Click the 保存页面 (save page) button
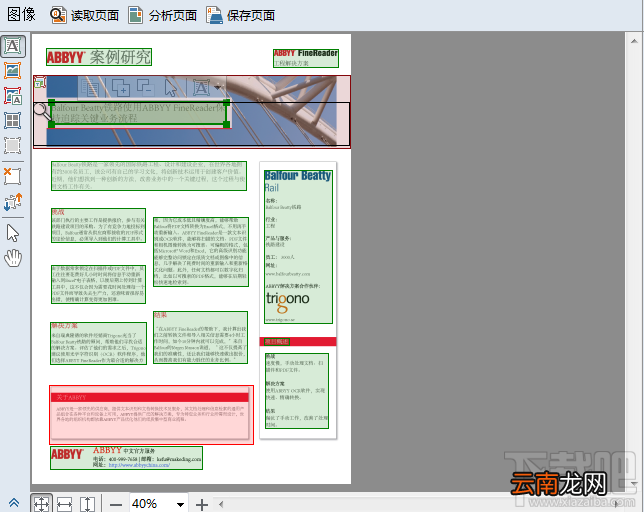The image size is (644, 512). pyautogui.click(x=241, y=15)
